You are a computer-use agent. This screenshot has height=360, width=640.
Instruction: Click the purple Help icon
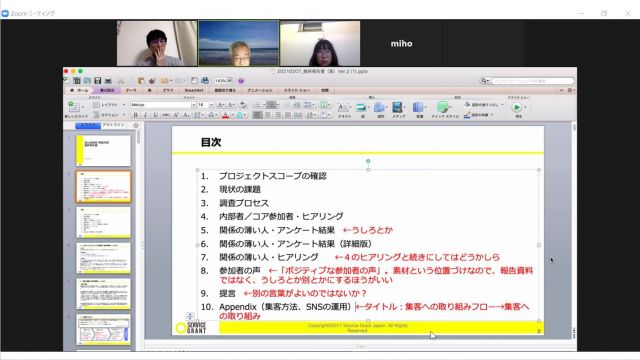point(241,81)
